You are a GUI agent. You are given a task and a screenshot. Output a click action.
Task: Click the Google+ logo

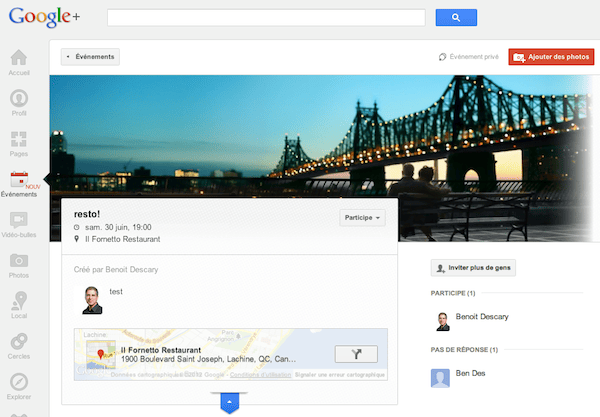pyautogui.click(x=46, y=17)
